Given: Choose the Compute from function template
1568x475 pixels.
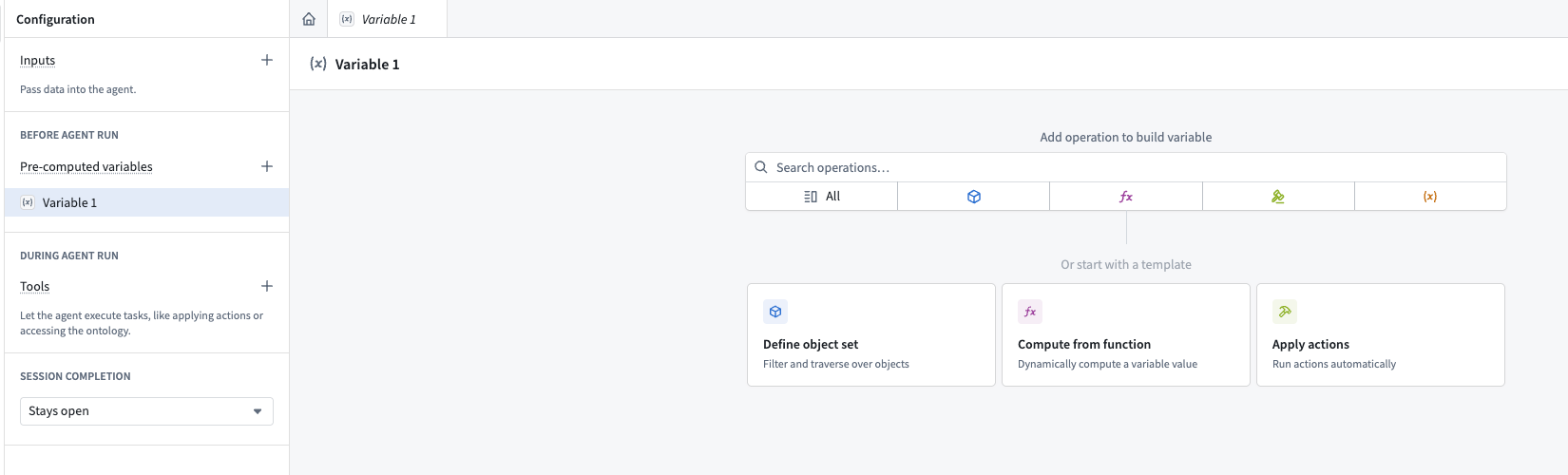Looking at the screenshot, I should point(1126,334).
